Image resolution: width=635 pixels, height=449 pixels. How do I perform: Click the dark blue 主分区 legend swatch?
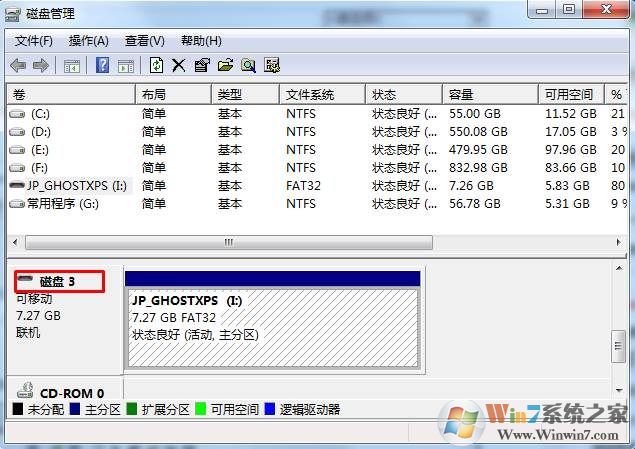(x=75, y=409)
